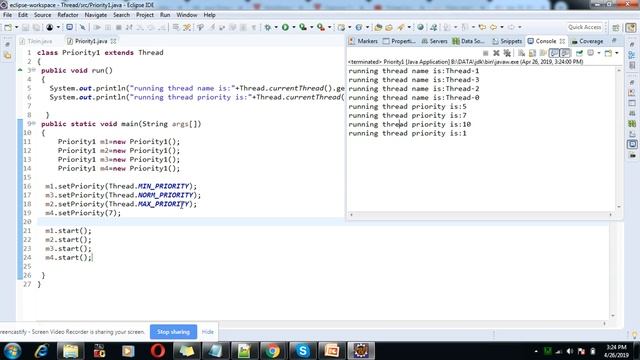Collapse the main method fold marker
The height and width of the screenshot is (360, 640).
click(33, 124)
